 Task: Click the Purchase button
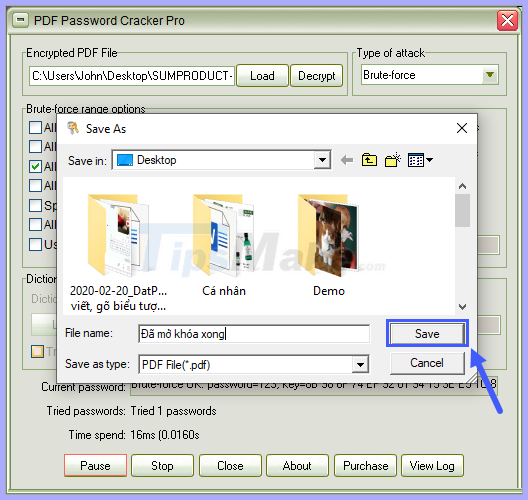click(x=365, y=465)
